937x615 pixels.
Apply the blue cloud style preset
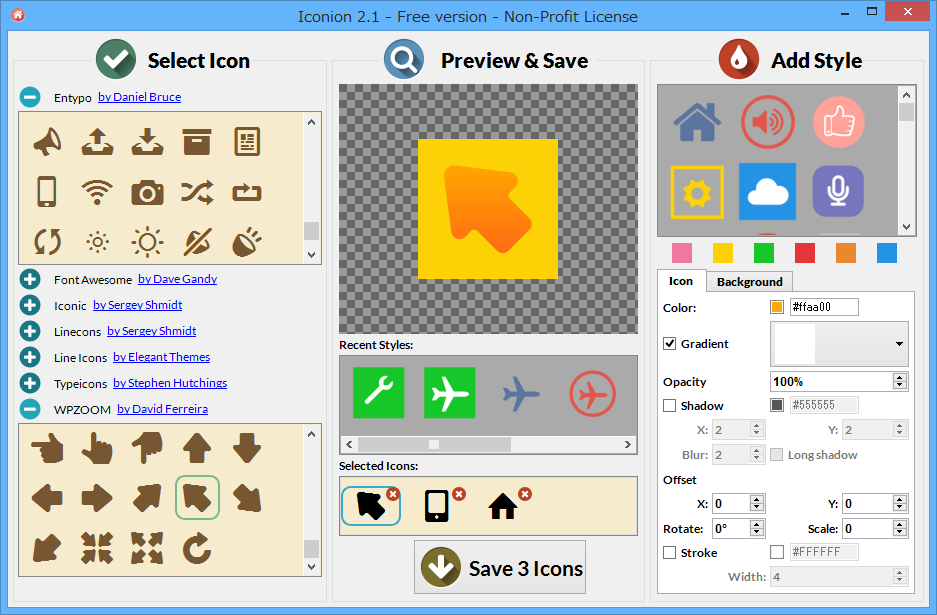click(767, 190)
